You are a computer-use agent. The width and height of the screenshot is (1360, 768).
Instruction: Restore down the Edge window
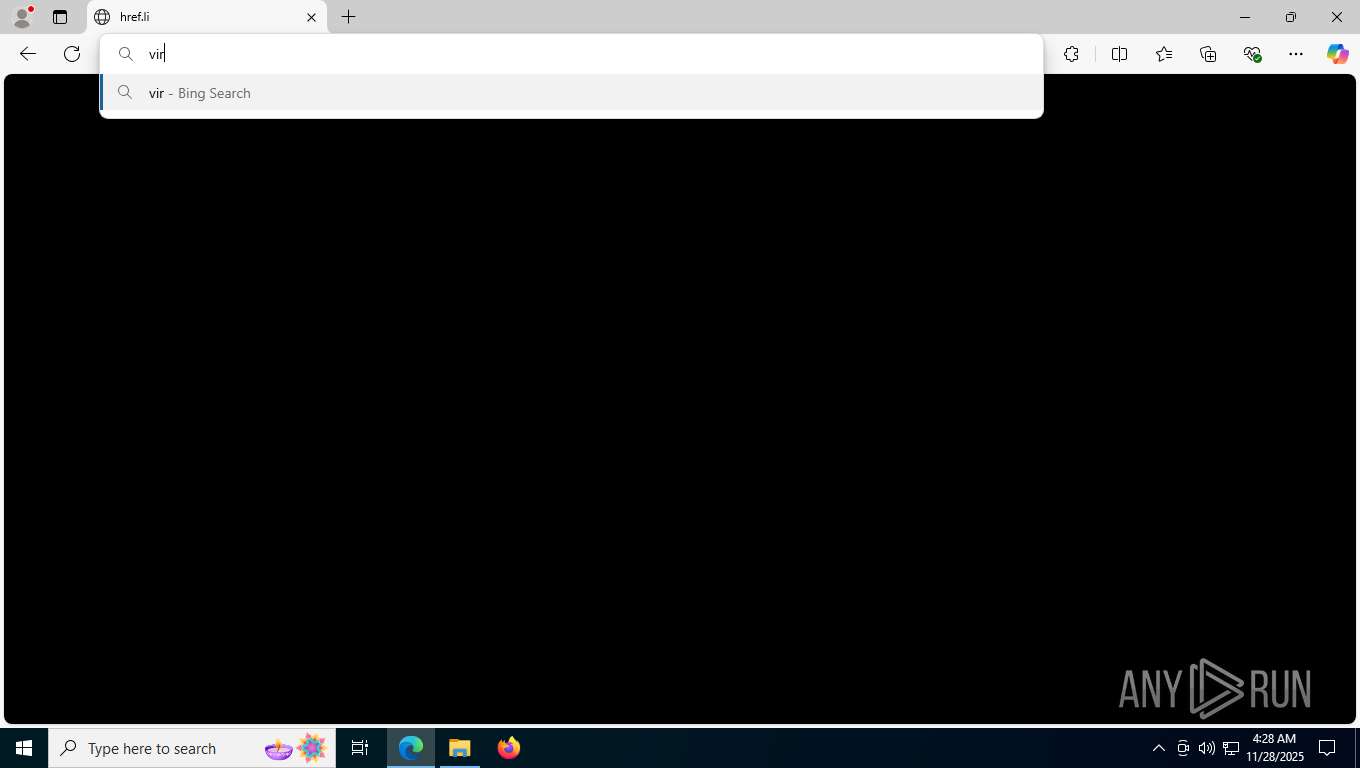point(1291,17)
